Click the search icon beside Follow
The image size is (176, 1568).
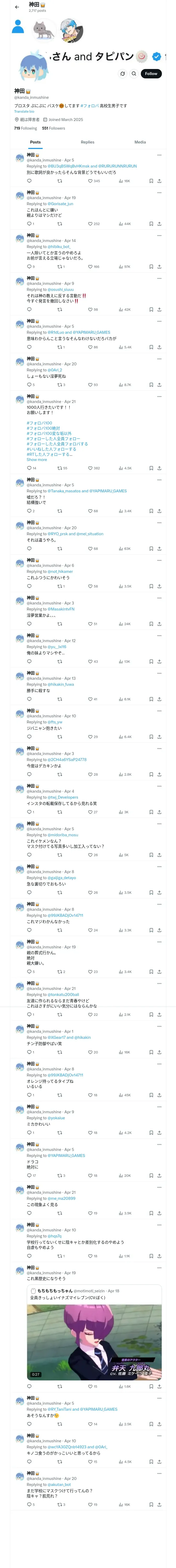click(x=134, y=74)
